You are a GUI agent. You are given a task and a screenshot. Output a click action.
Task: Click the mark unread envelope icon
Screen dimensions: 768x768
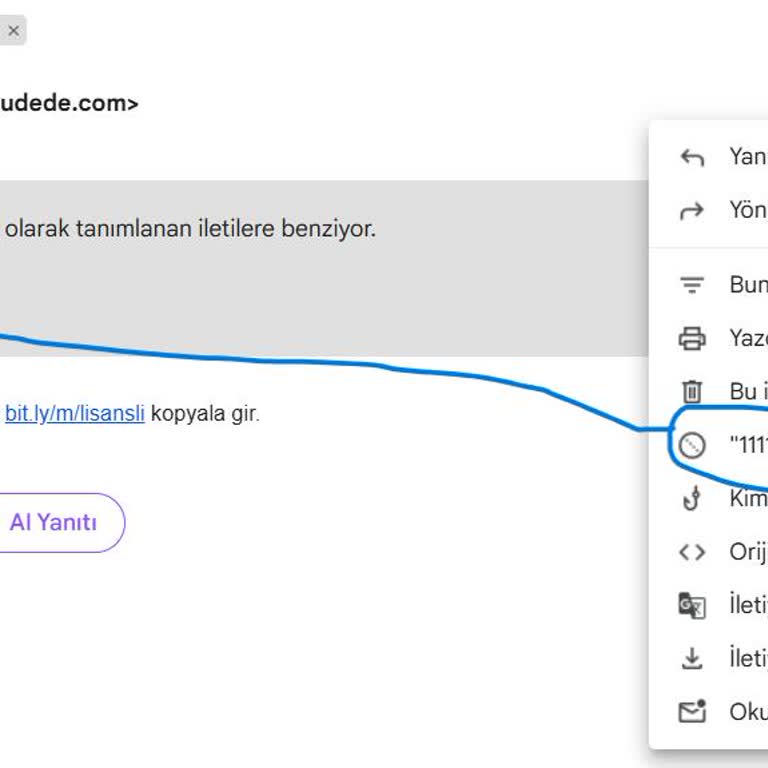pyautogui.click(x=692, y=711)
